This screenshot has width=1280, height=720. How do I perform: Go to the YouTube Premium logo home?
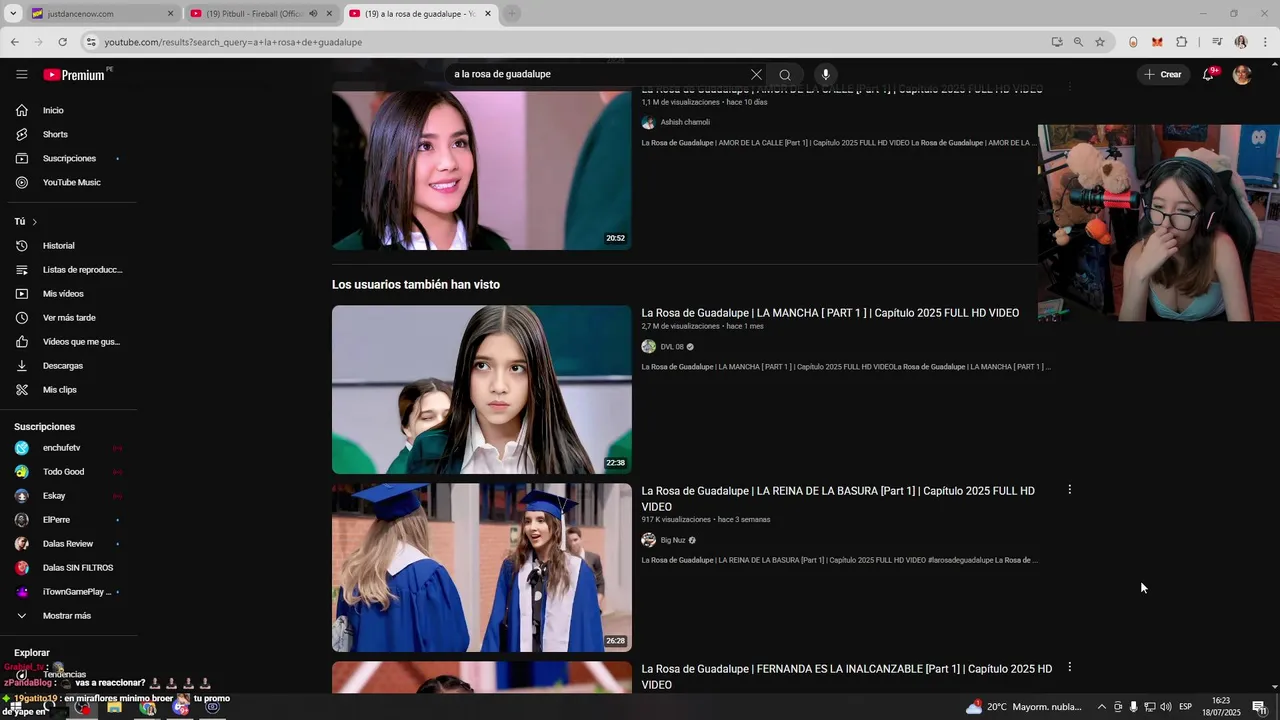coord(74,75)
